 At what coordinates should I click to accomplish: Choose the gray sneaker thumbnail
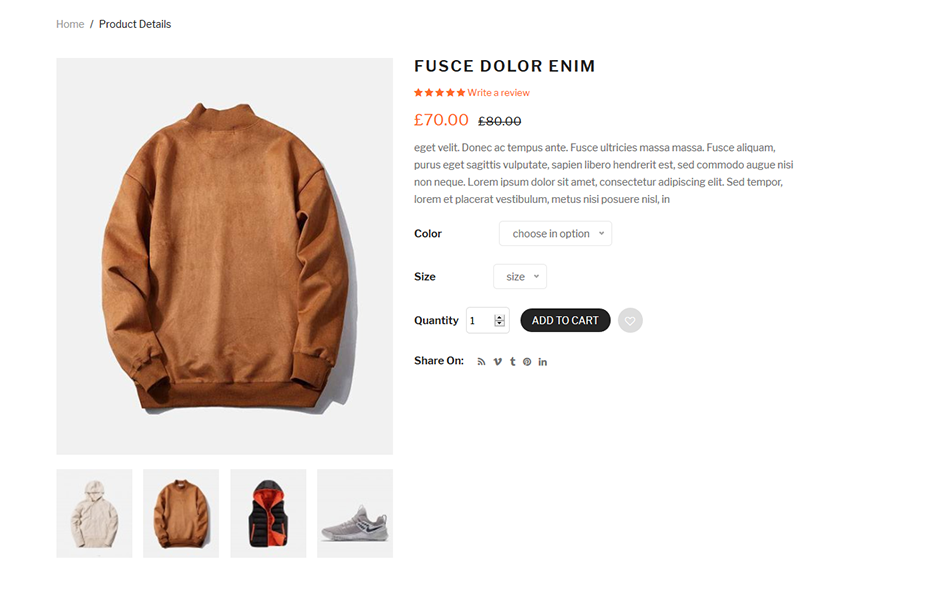(355, 513)
